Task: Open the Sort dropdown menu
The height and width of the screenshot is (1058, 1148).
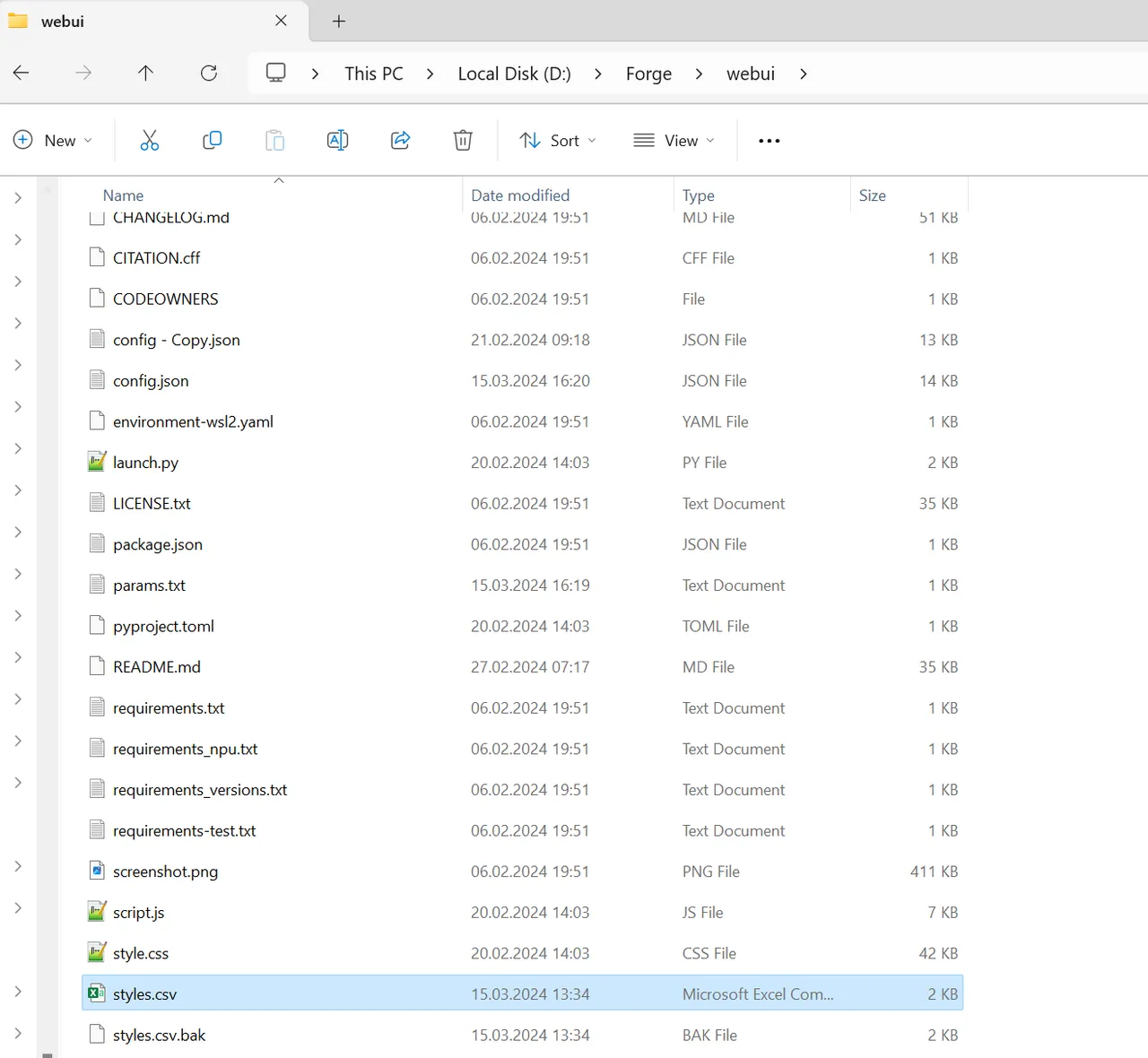Action: pos(558,140)
